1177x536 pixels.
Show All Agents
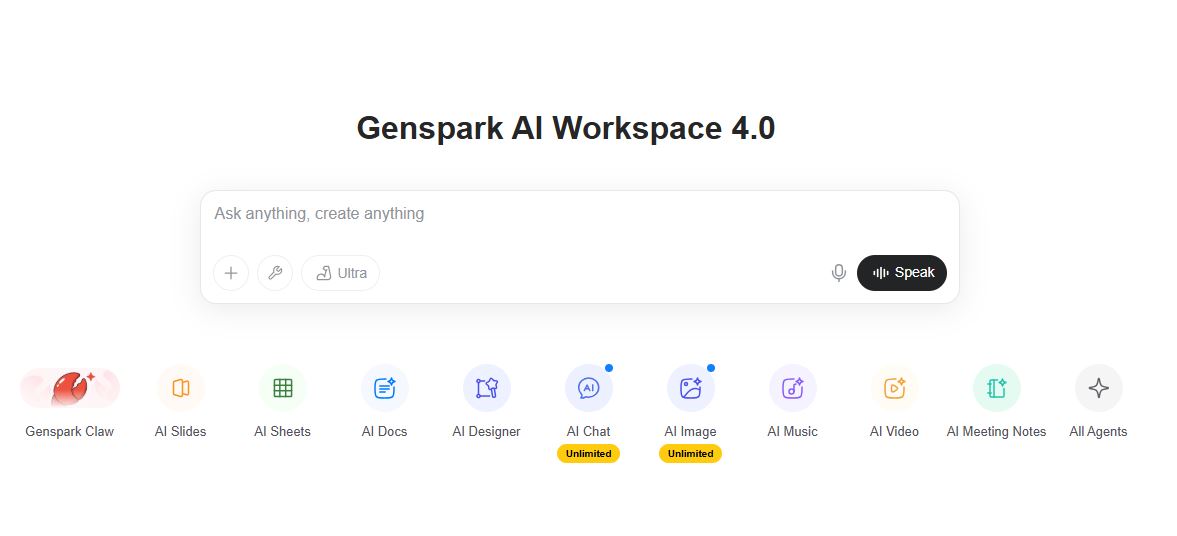1099,388
